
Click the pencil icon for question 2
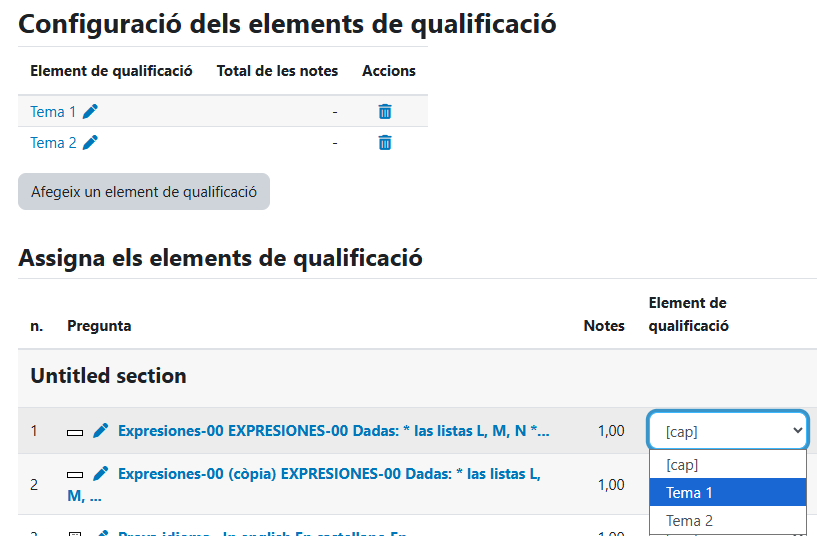(100, 474)
